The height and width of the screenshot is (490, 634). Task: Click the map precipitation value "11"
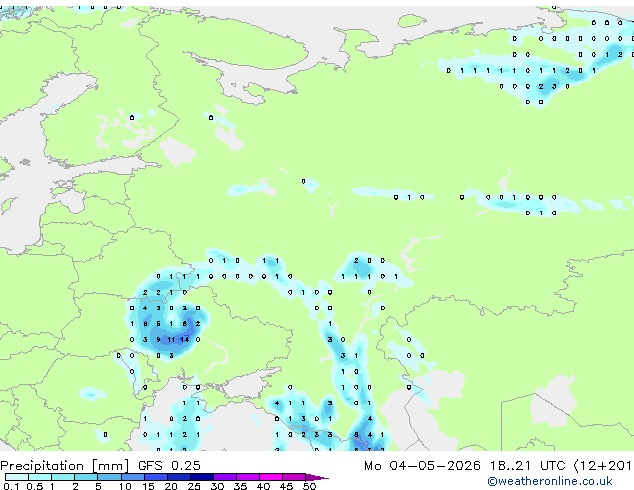tap(171, 340)
